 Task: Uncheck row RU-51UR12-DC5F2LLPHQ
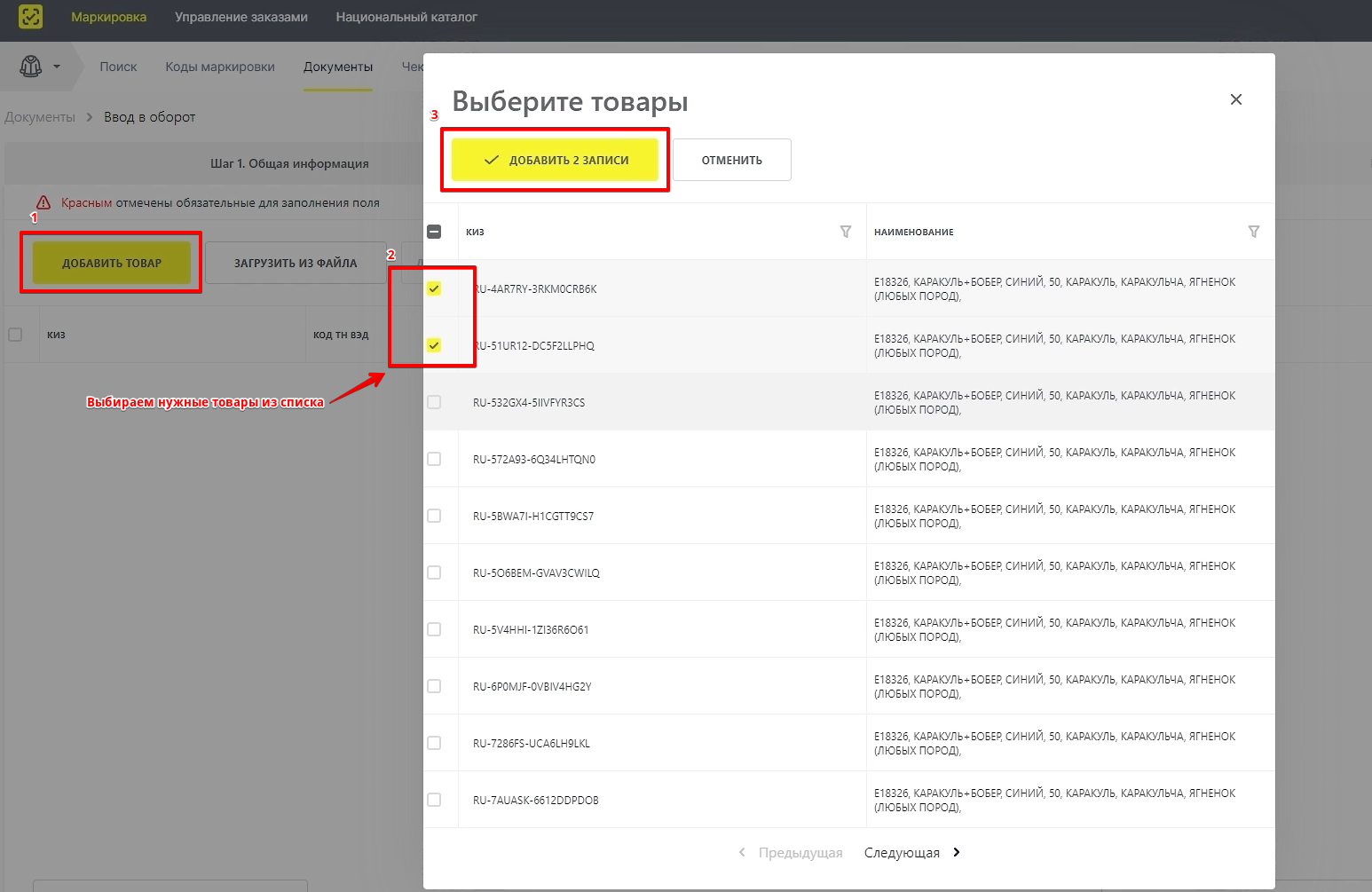point(434,345)
